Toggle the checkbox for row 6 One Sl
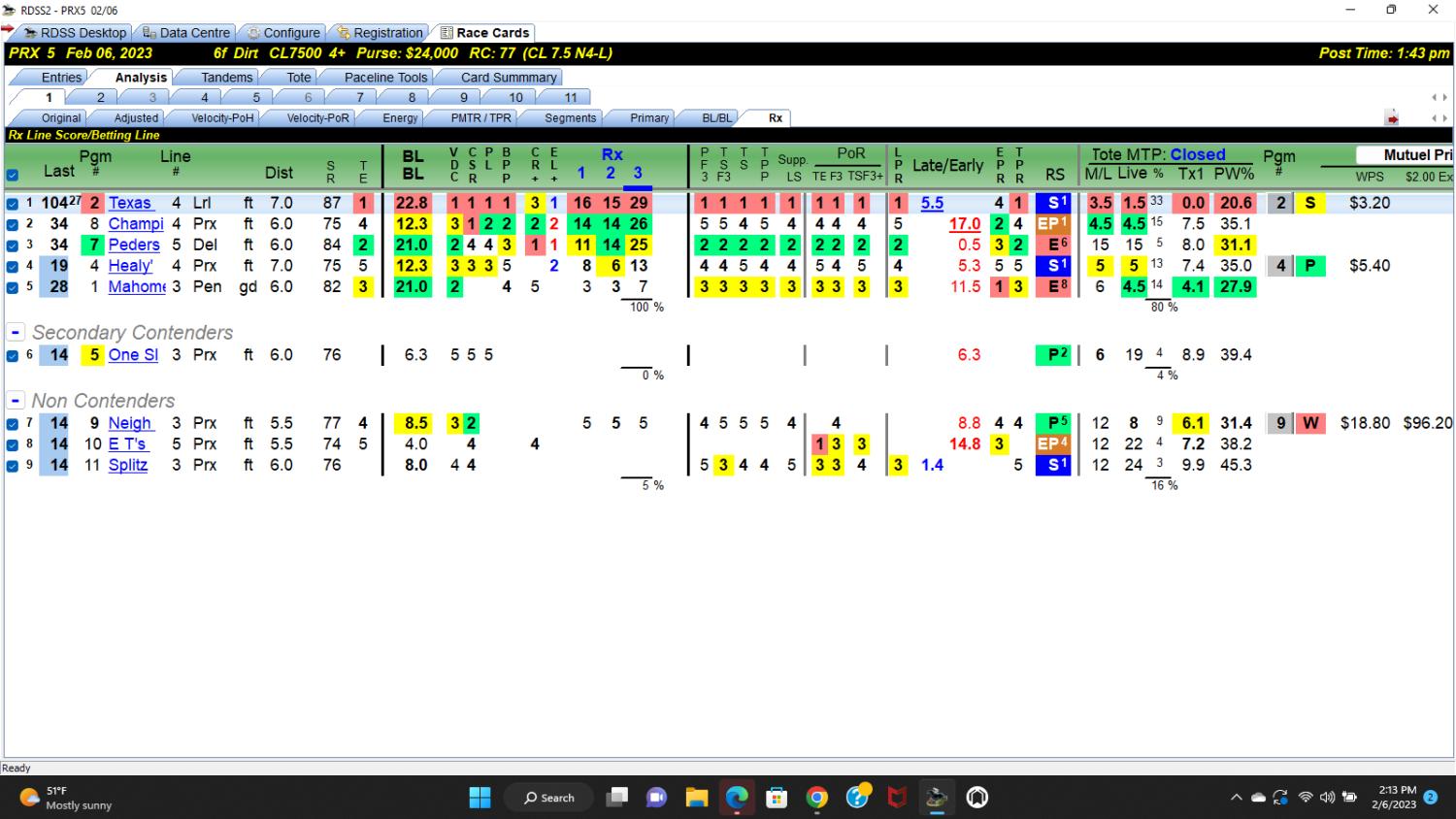Image resolution: width=1456 pixels, height=819 pixels. pyautogui.click(x=13, y=355)
